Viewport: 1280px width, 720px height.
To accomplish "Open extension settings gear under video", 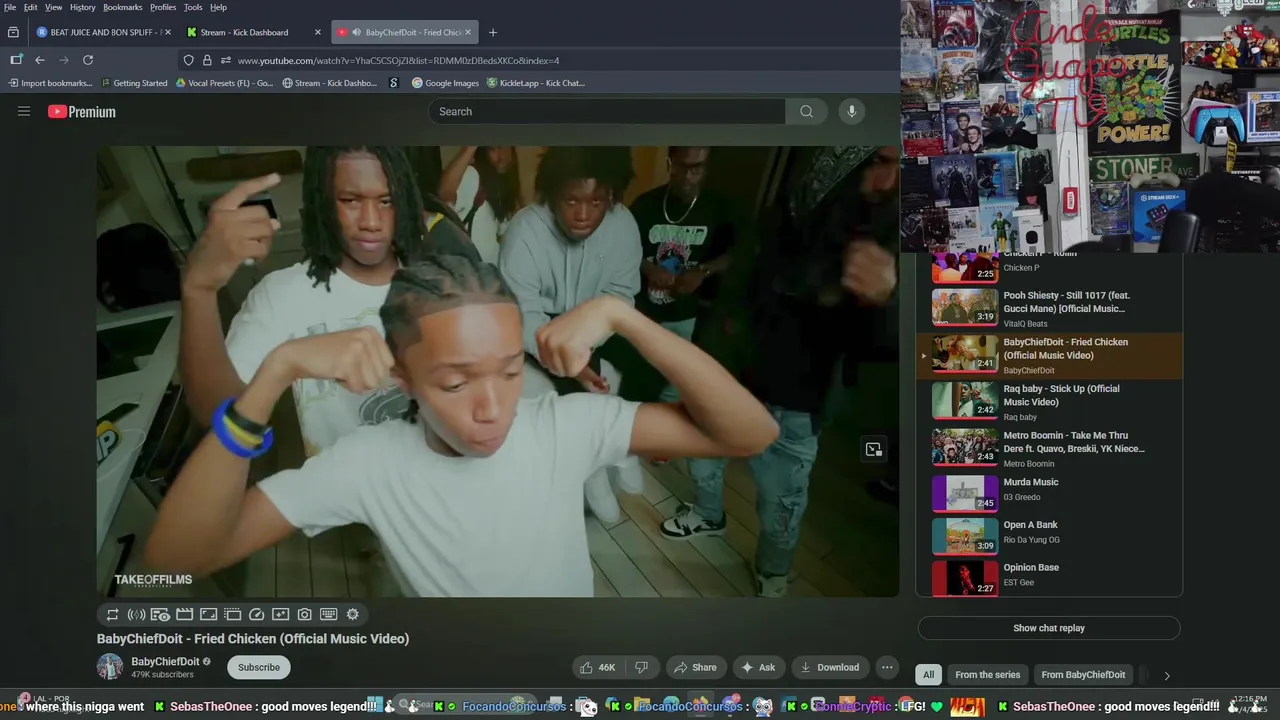I will 352,615.
